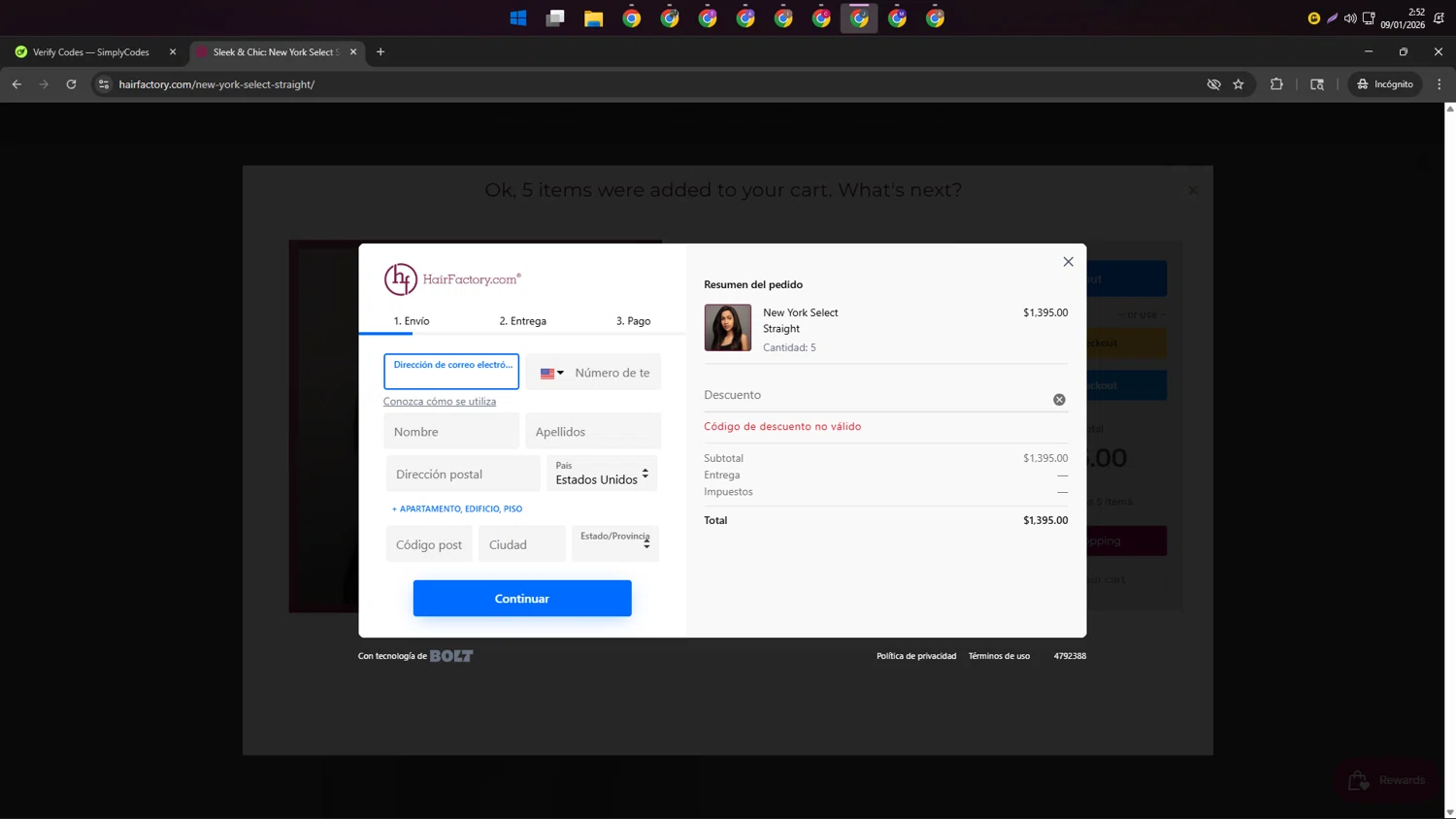The image size is (1456, 819).
Task: Open the volume control in system tray
Action: pos(1349,17)
